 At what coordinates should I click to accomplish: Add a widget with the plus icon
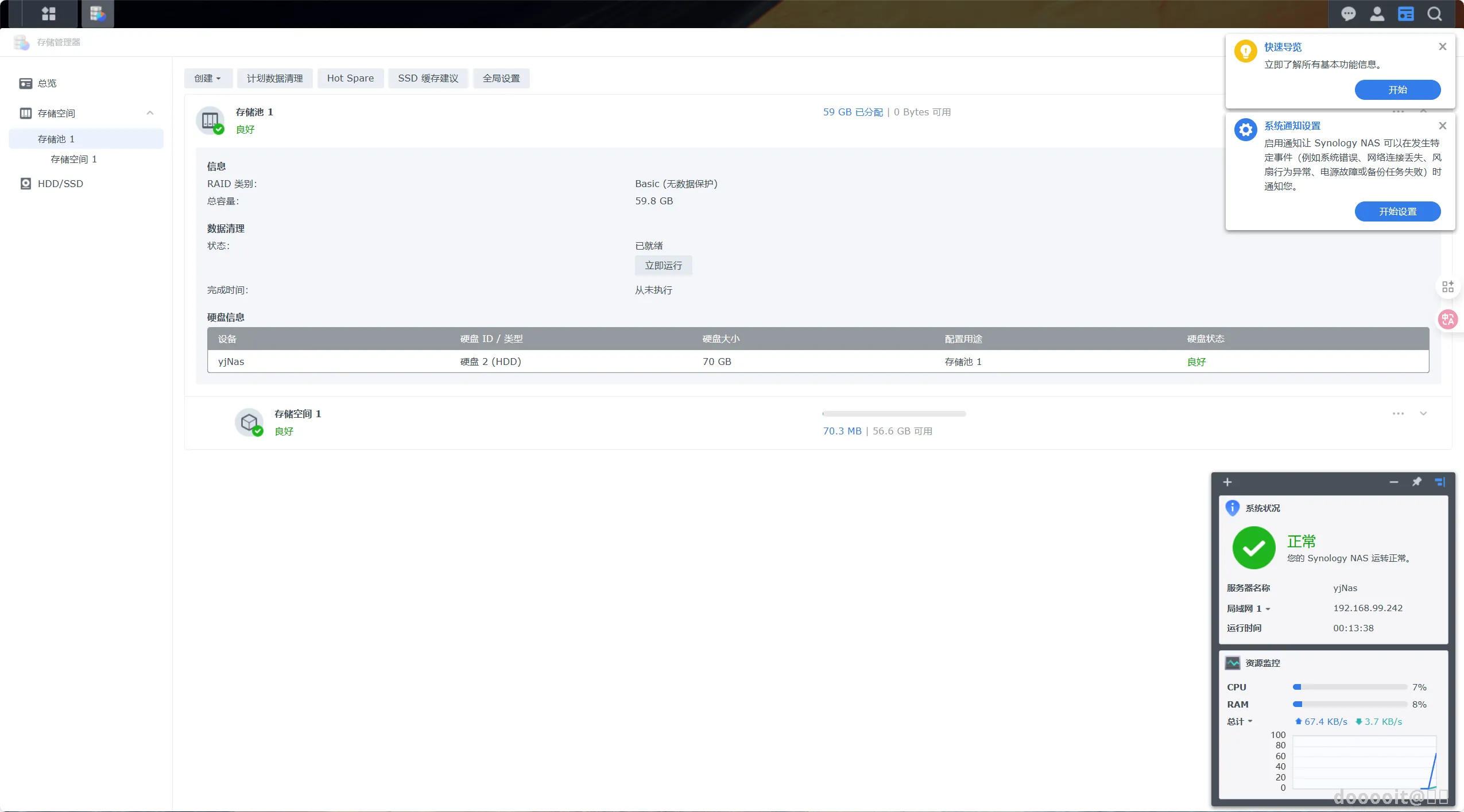coord(1227,482)
